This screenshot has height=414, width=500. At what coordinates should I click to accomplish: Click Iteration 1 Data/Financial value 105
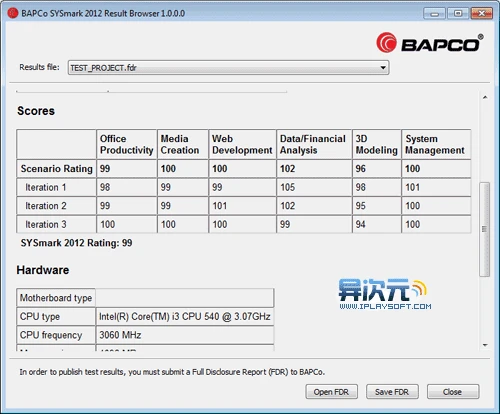pyautogui.click(x=287, y=187)
